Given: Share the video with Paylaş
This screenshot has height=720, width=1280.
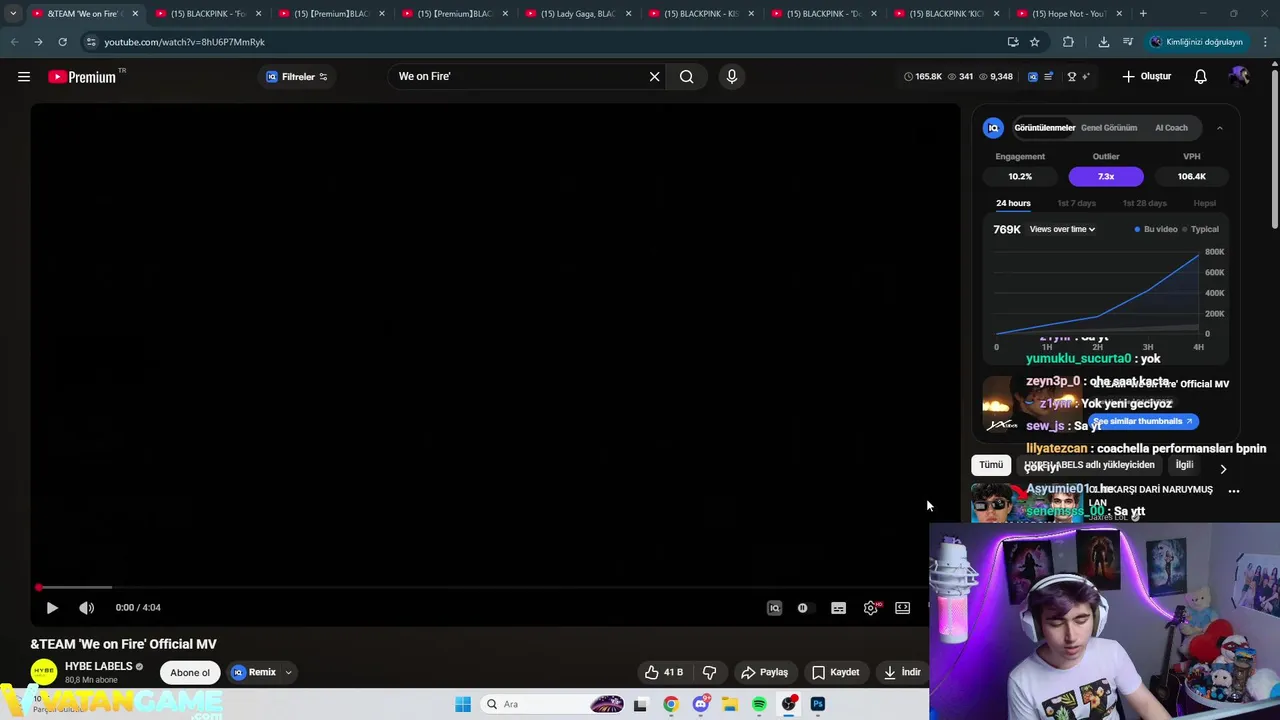Looking at the screenshot, I should click(x=765, y=673).
